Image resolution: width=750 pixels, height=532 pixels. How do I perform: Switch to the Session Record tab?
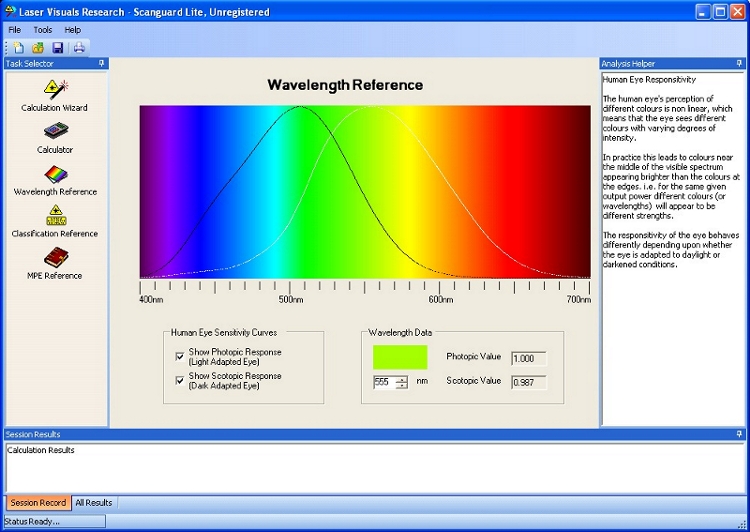[x=38, y=503]
